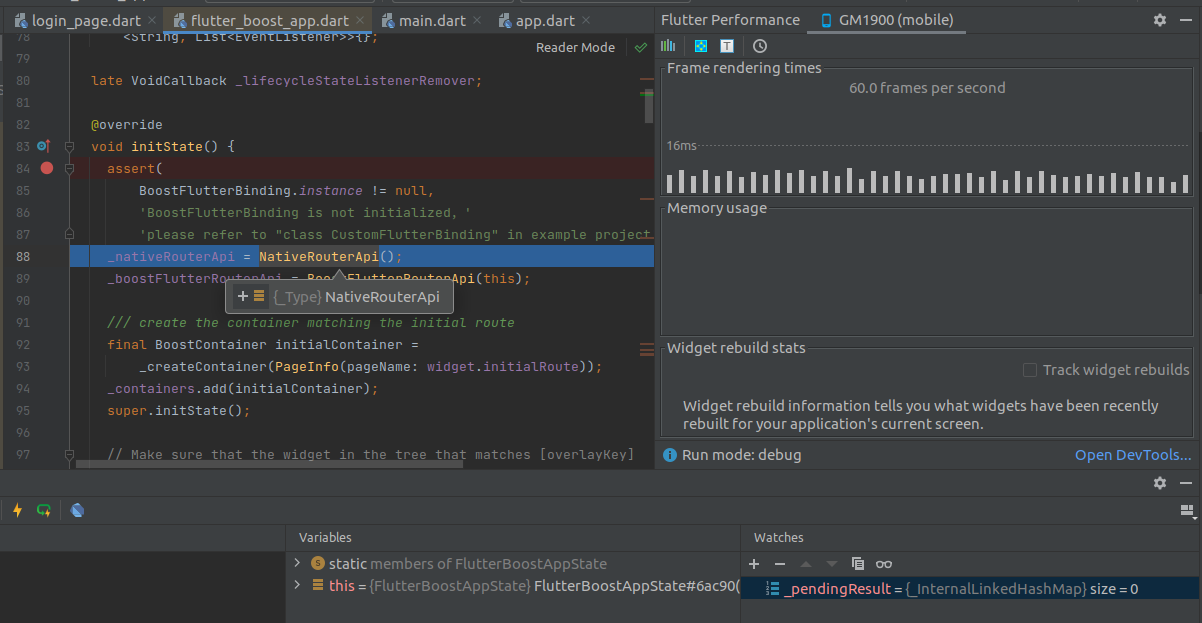The image size is (1202, 623).
Task: Expand static members of FlutterBoostAppState
Action: tap(297, 563)
